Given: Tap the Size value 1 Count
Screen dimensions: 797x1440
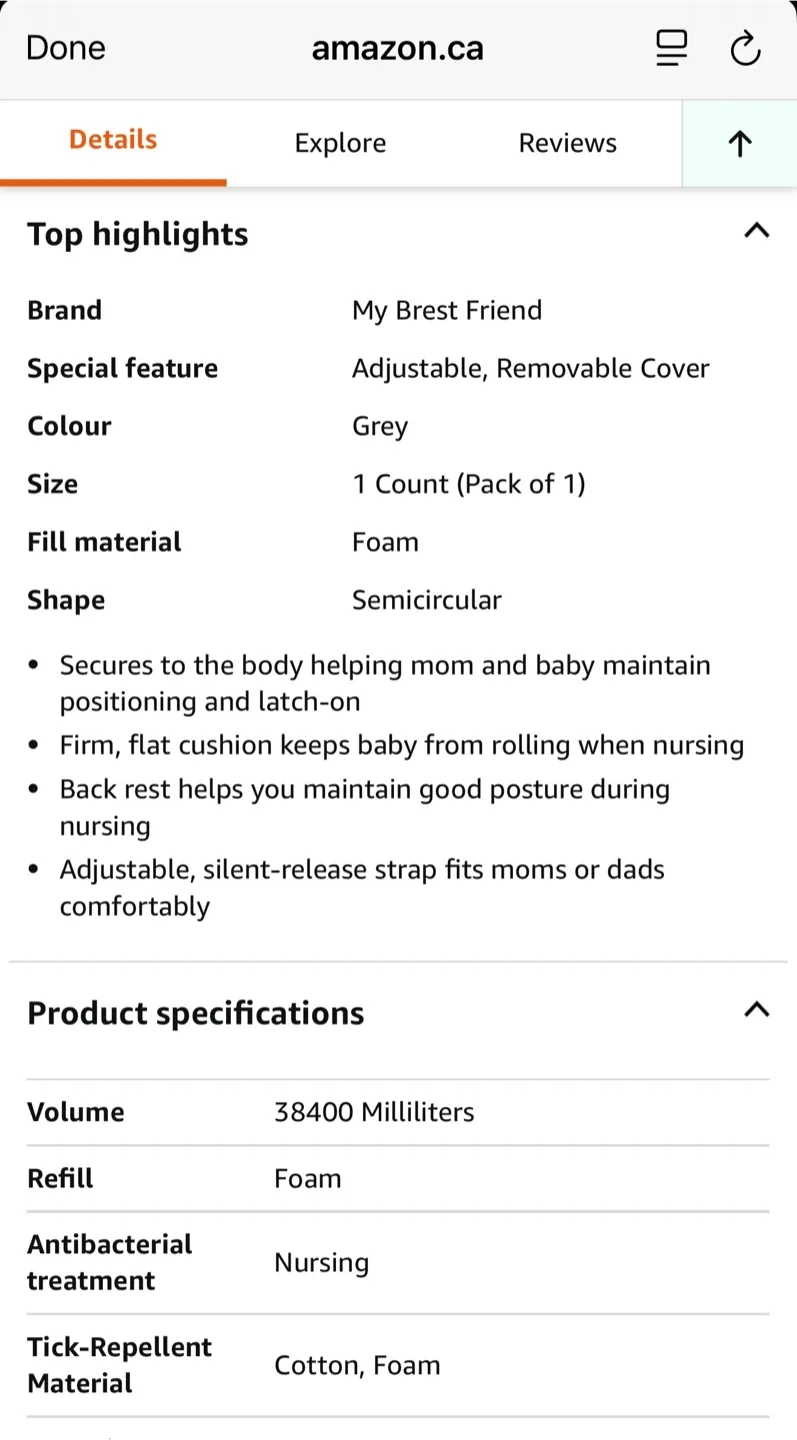Looking at the screenshot, I should 469,483.
